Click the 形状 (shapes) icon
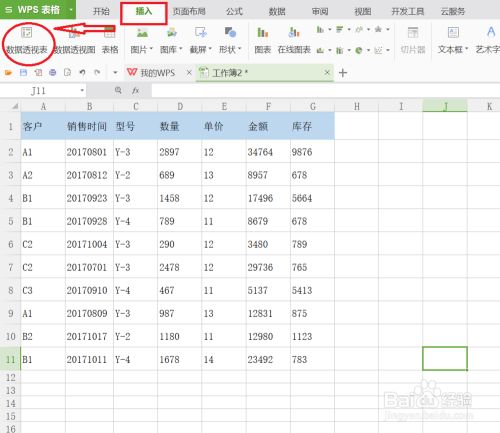500x433 pixels. tap(230, 33)
